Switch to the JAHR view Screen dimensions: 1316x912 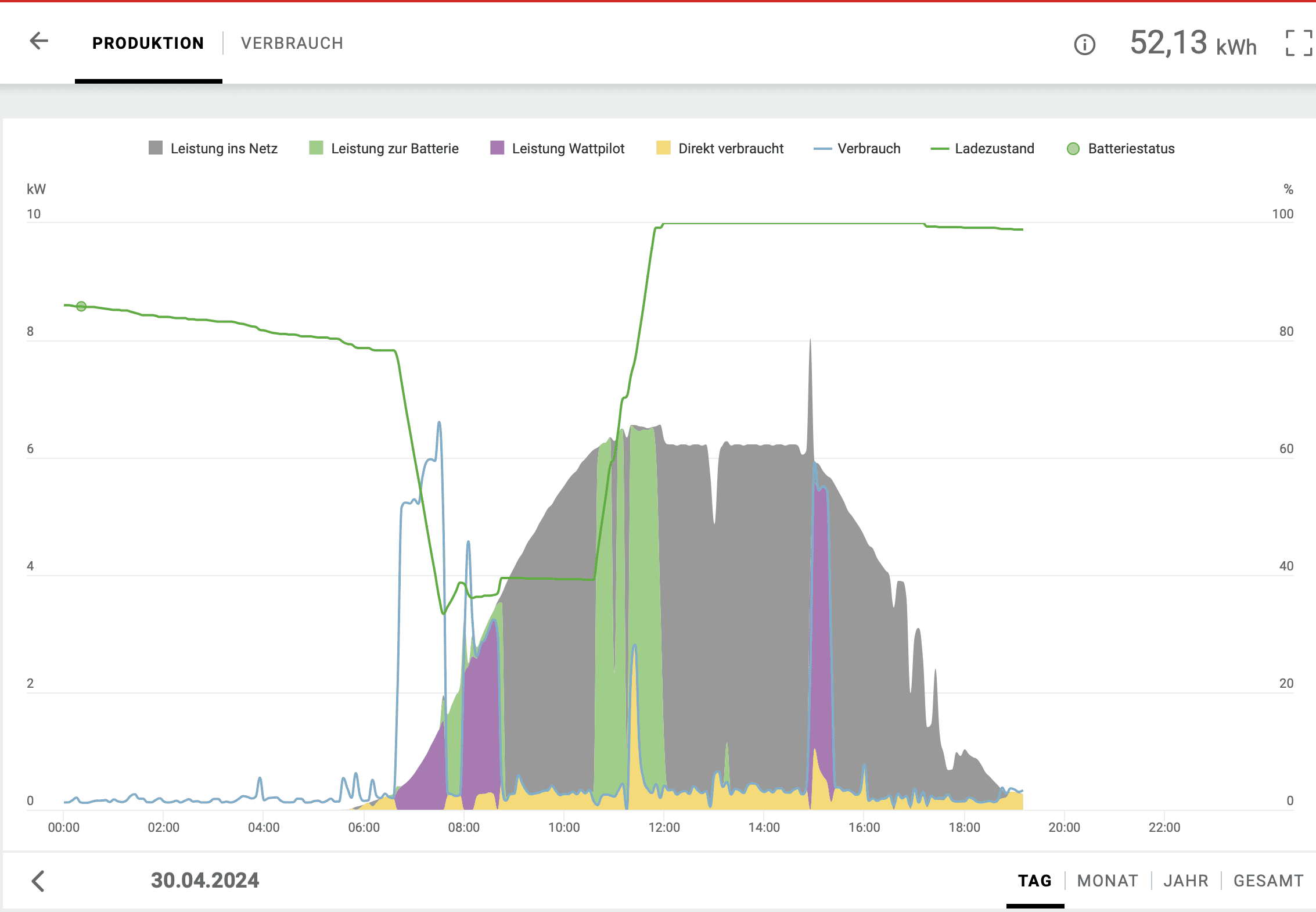coord(1185,881)
